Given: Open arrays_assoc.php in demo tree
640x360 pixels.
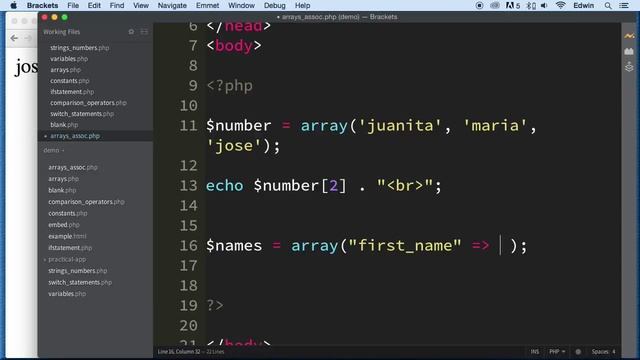Looking at the screenshot, I should pyautogui.click(x=73, y=167).
